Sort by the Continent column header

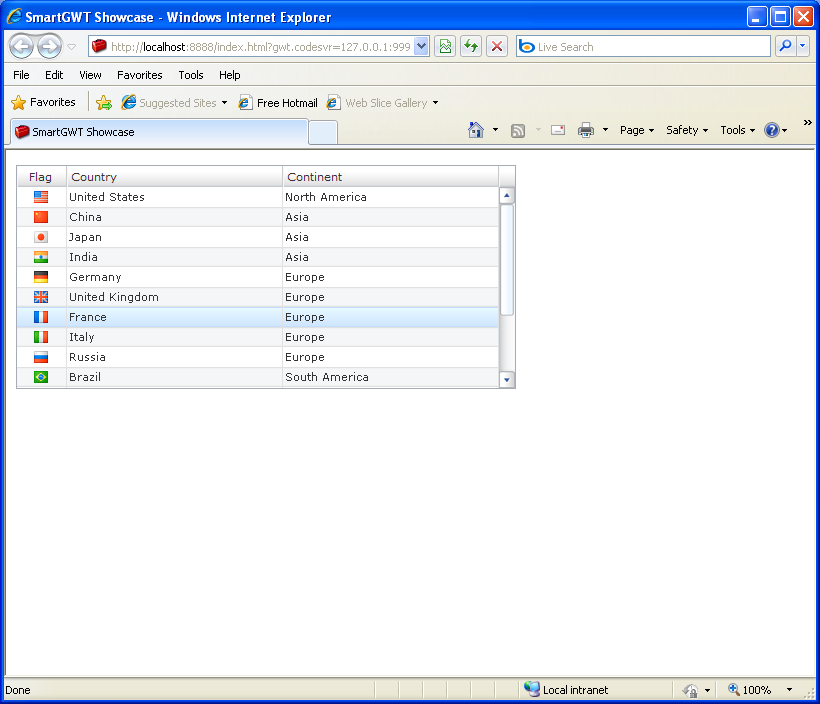(x=390, y=177)
